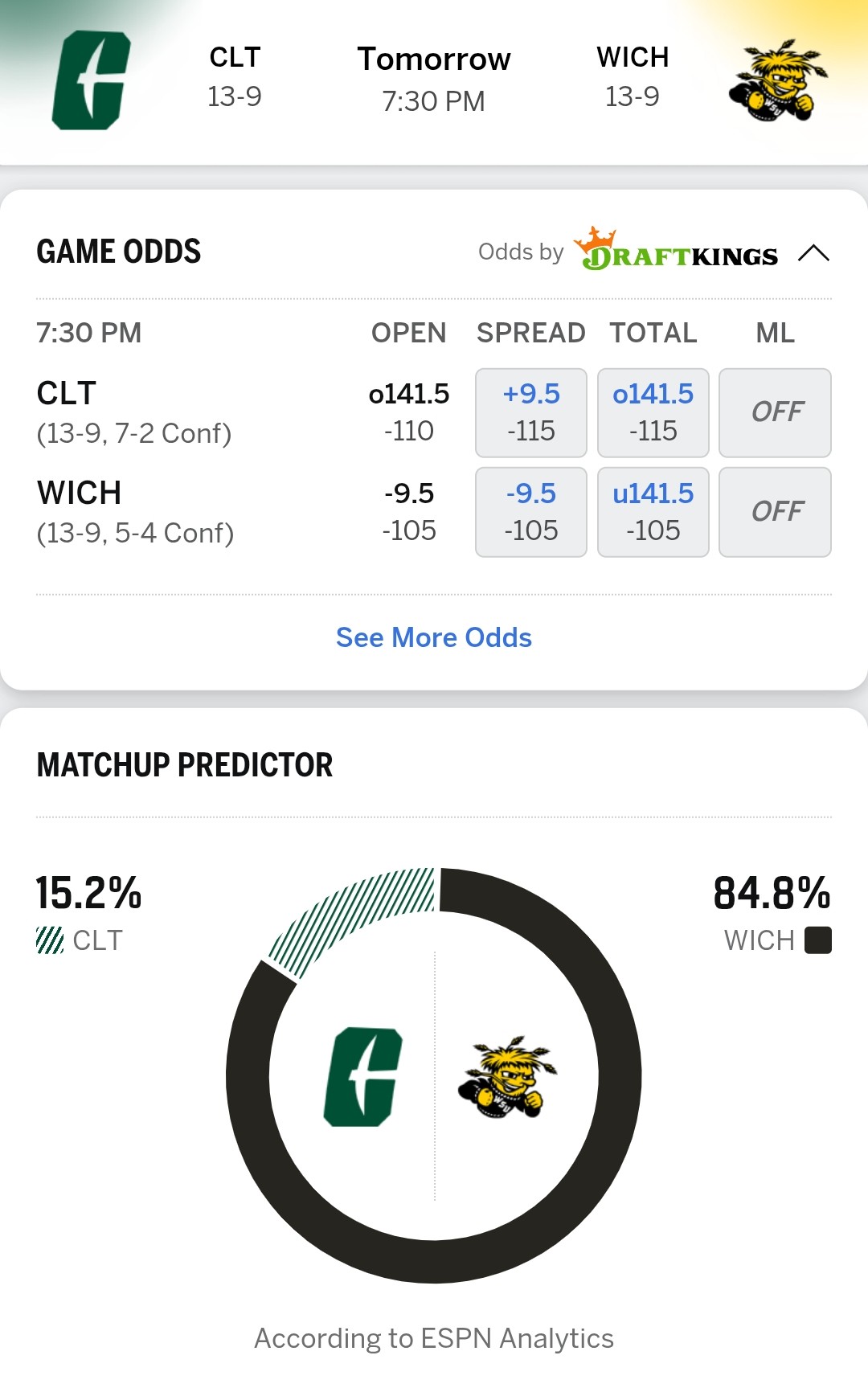Select WICH -9.5 spread bet
The width and height of the screenshot is (868, 1384).
pos(531,512)
